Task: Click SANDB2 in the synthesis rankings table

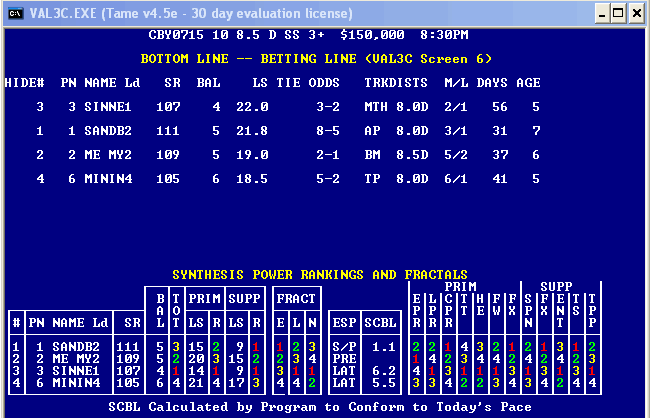Action: coord(76,347)
